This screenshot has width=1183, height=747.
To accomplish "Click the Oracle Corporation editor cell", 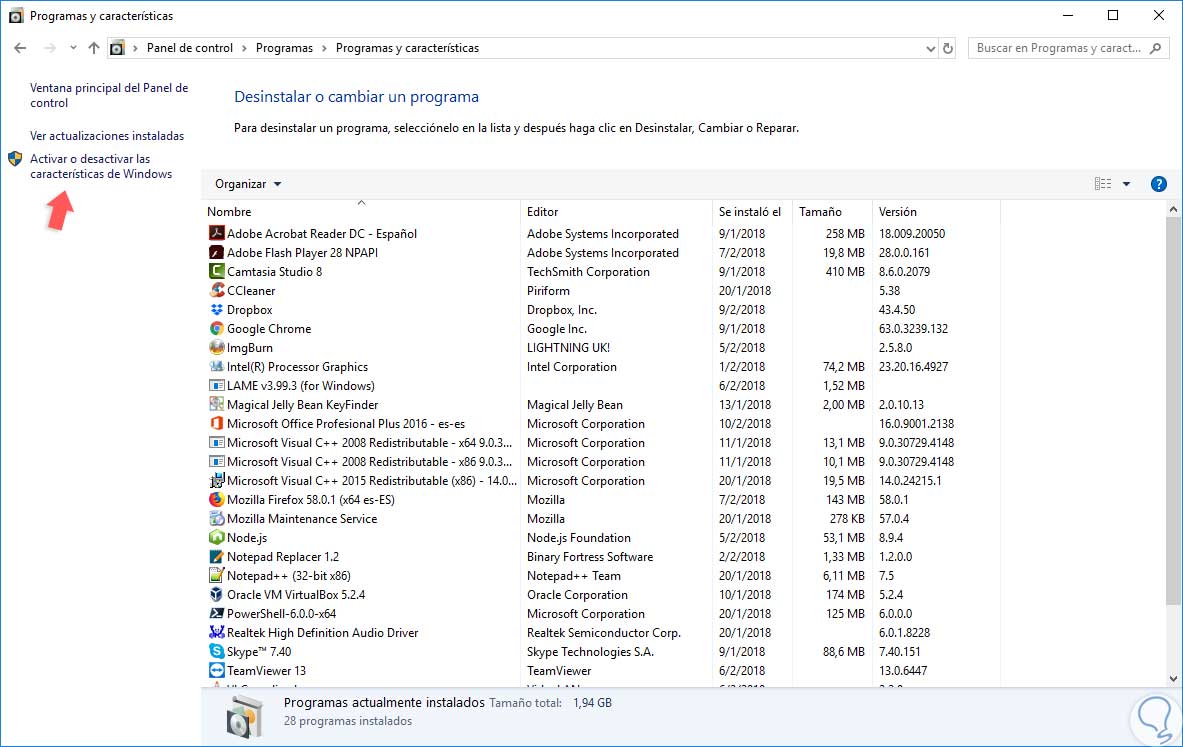I will tap(577, 595).
